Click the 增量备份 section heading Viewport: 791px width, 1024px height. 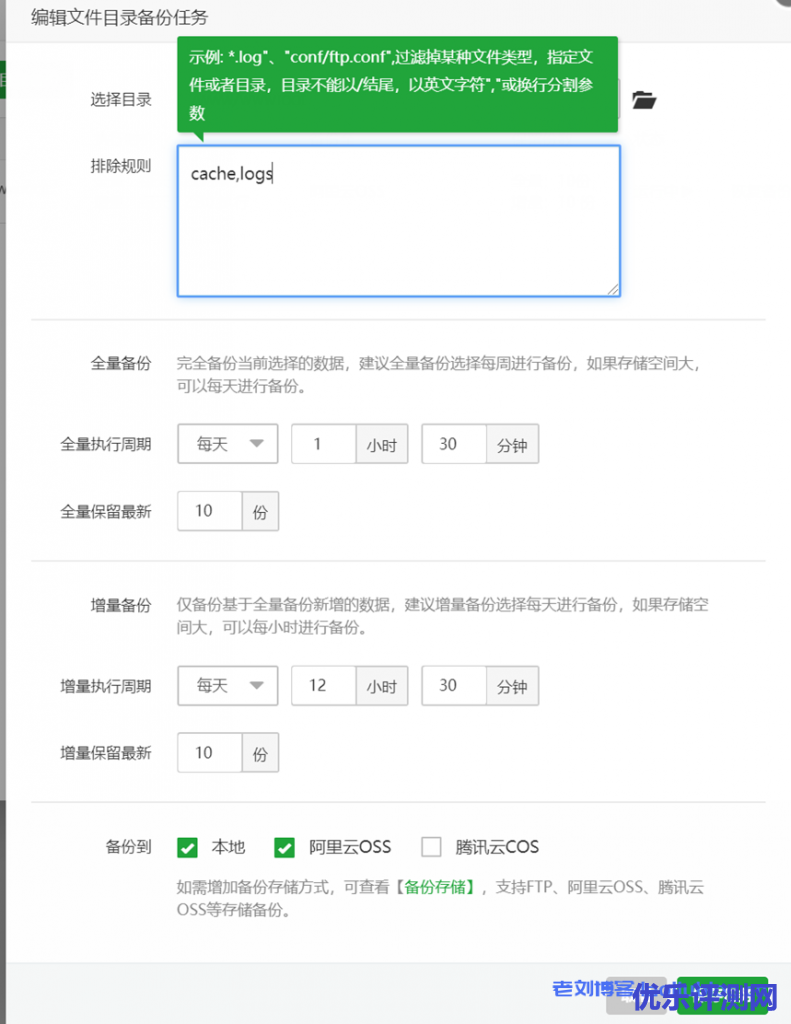point(121,605)
